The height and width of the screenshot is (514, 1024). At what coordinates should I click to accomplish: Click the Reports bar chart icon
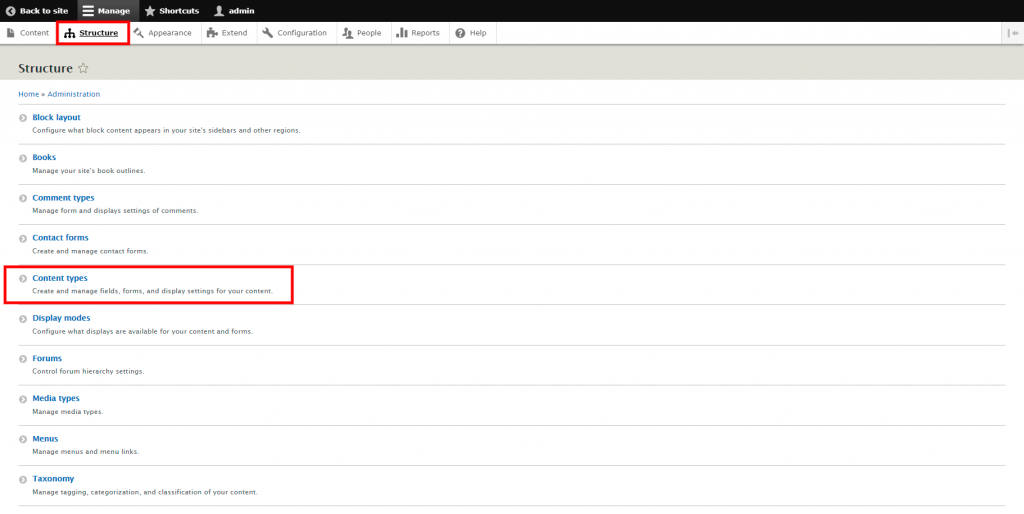click(402, 33)
